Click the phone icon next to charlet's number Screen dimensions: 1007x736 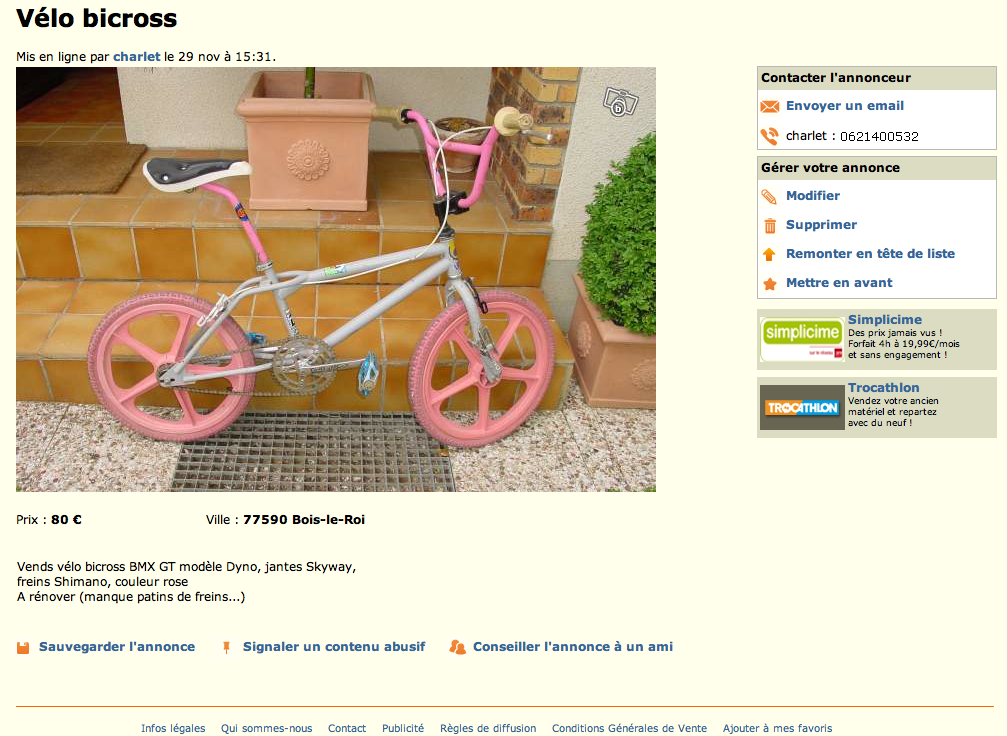[769, 136]
